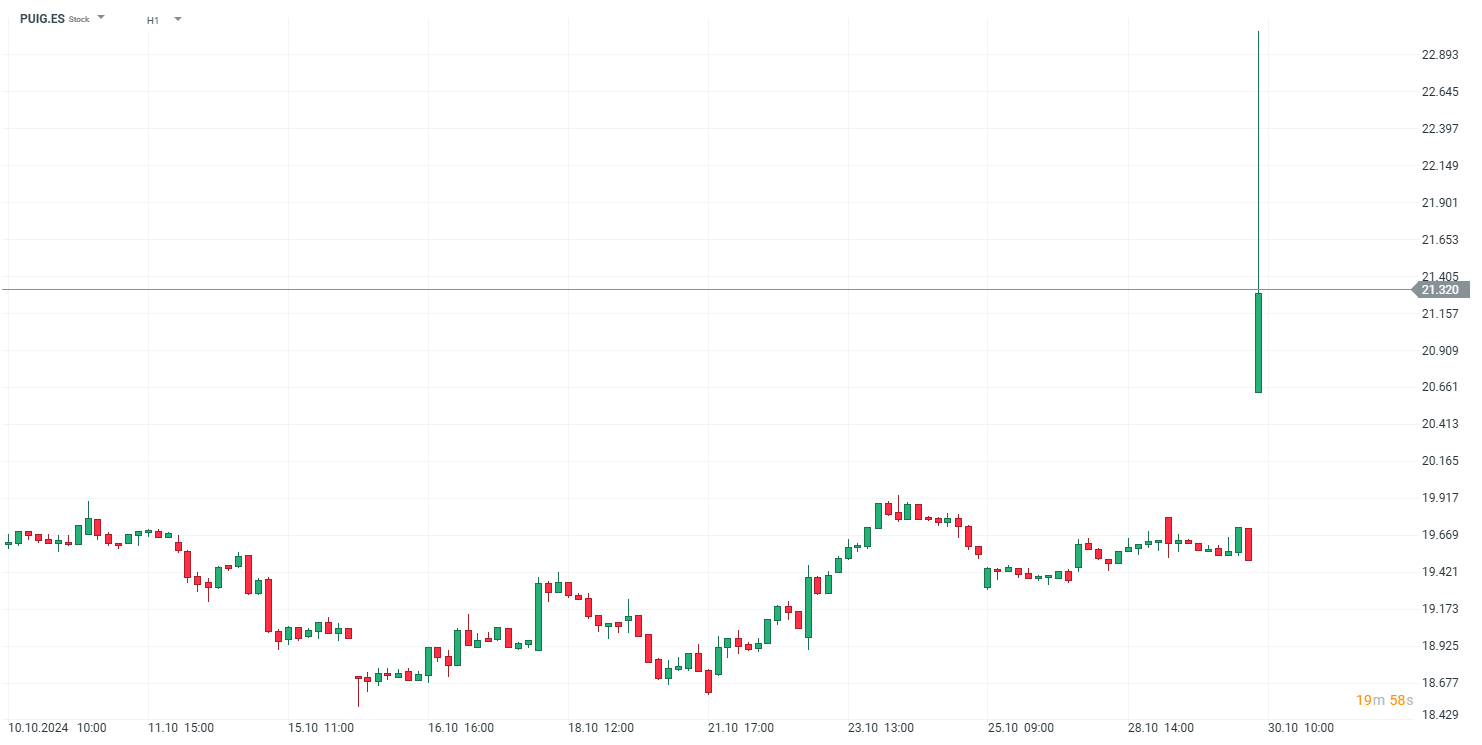Viewport: 1482px width, 745px height.
Task: Click the 22.893 price axis label
Action: (1440, 55)
